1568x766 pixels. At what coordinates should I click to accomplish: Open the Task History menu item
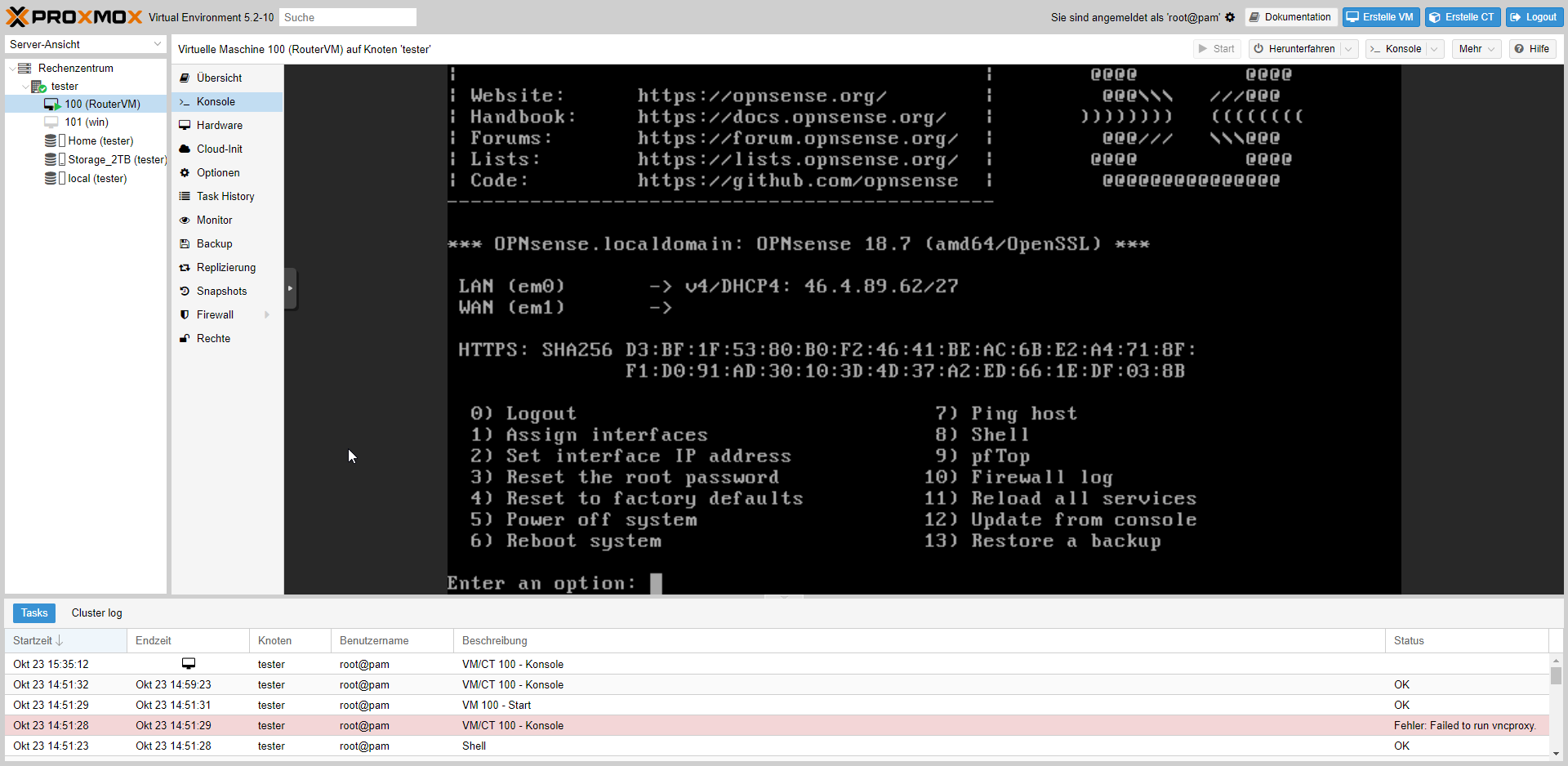click(225, 197)
